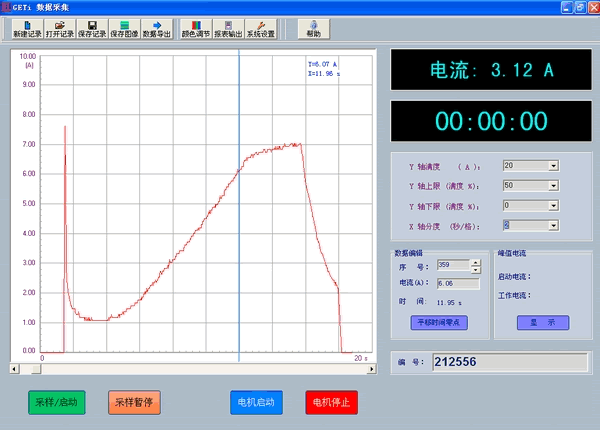This screenshot has width=600, height=430.
Task: Click the 平移时间零点 button
Action: tap(438, 322)
